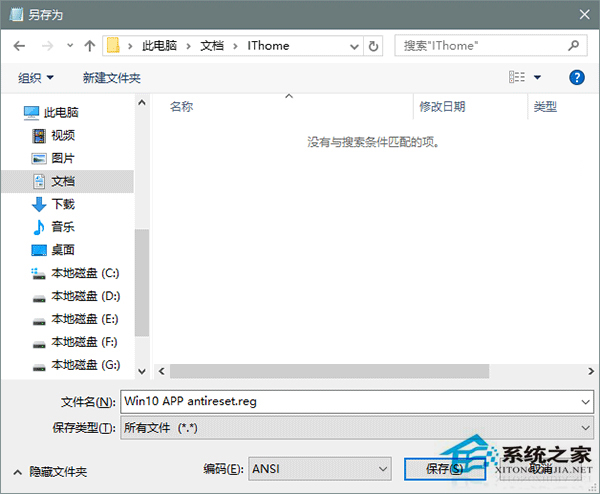
Task: Sort by 修改日期 column header
Action: click(x=442, y=106)
